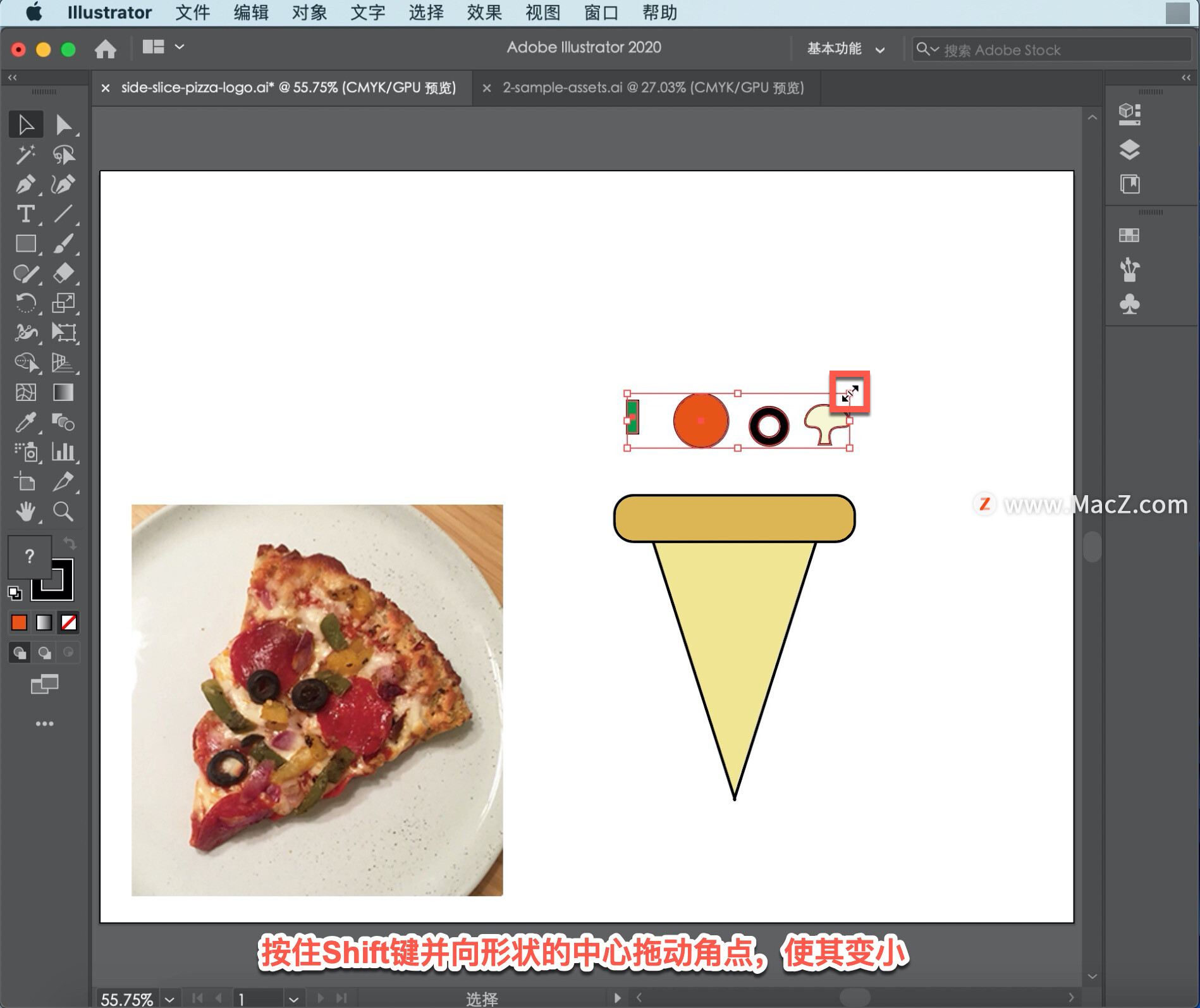Expand the status bar options arrow
This screenshot has height=1008, width=1200.
(x=617, y=998)
